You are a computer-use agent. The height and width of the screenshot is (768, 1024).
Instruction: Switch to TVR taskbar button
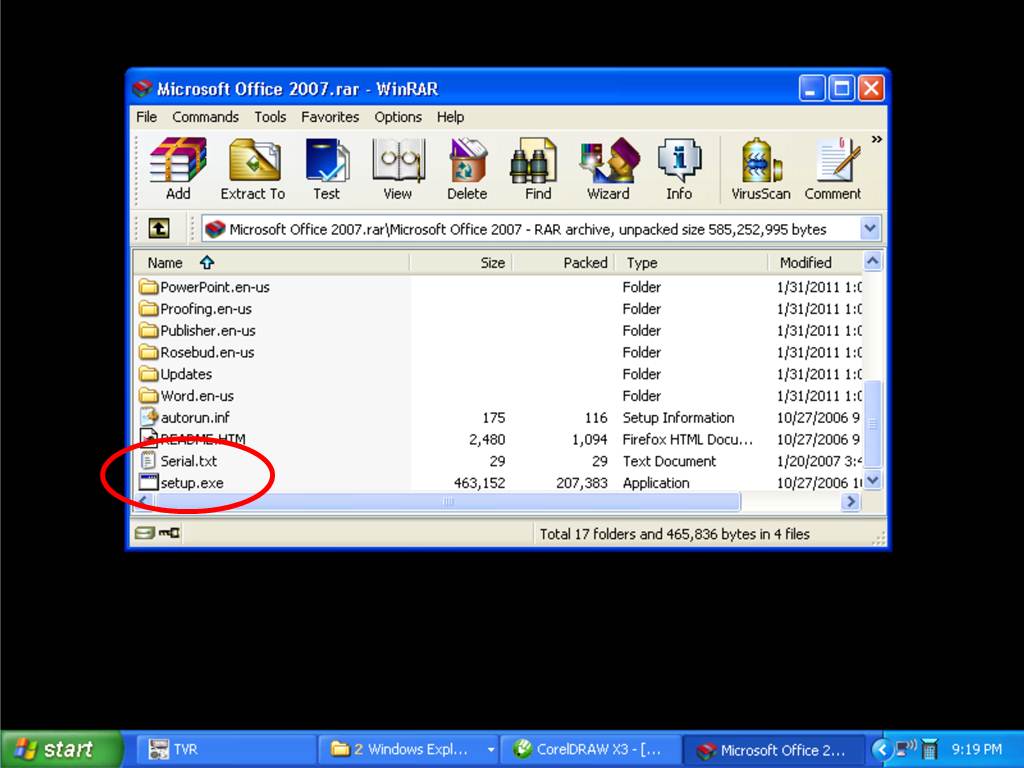pyautogui.click(x=226, y=749)
